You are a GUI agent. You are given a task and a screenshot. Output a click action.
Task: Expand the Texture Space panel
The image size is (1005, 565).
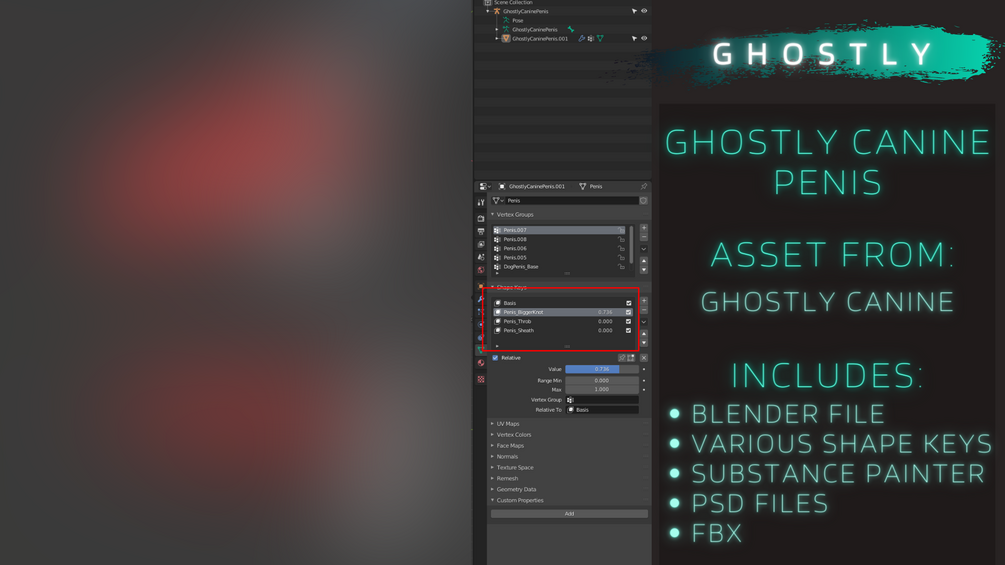tap(492, 468)
